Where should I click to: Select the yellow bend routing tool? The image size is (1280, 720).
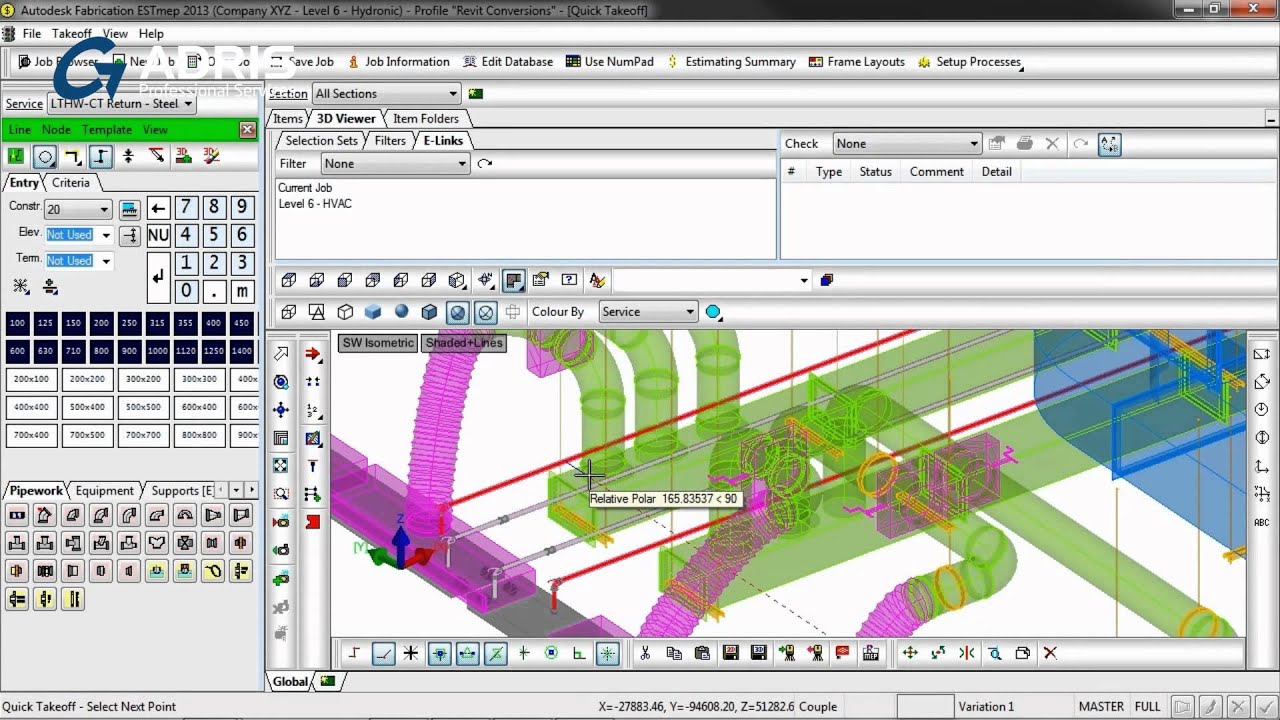point(72,156)
